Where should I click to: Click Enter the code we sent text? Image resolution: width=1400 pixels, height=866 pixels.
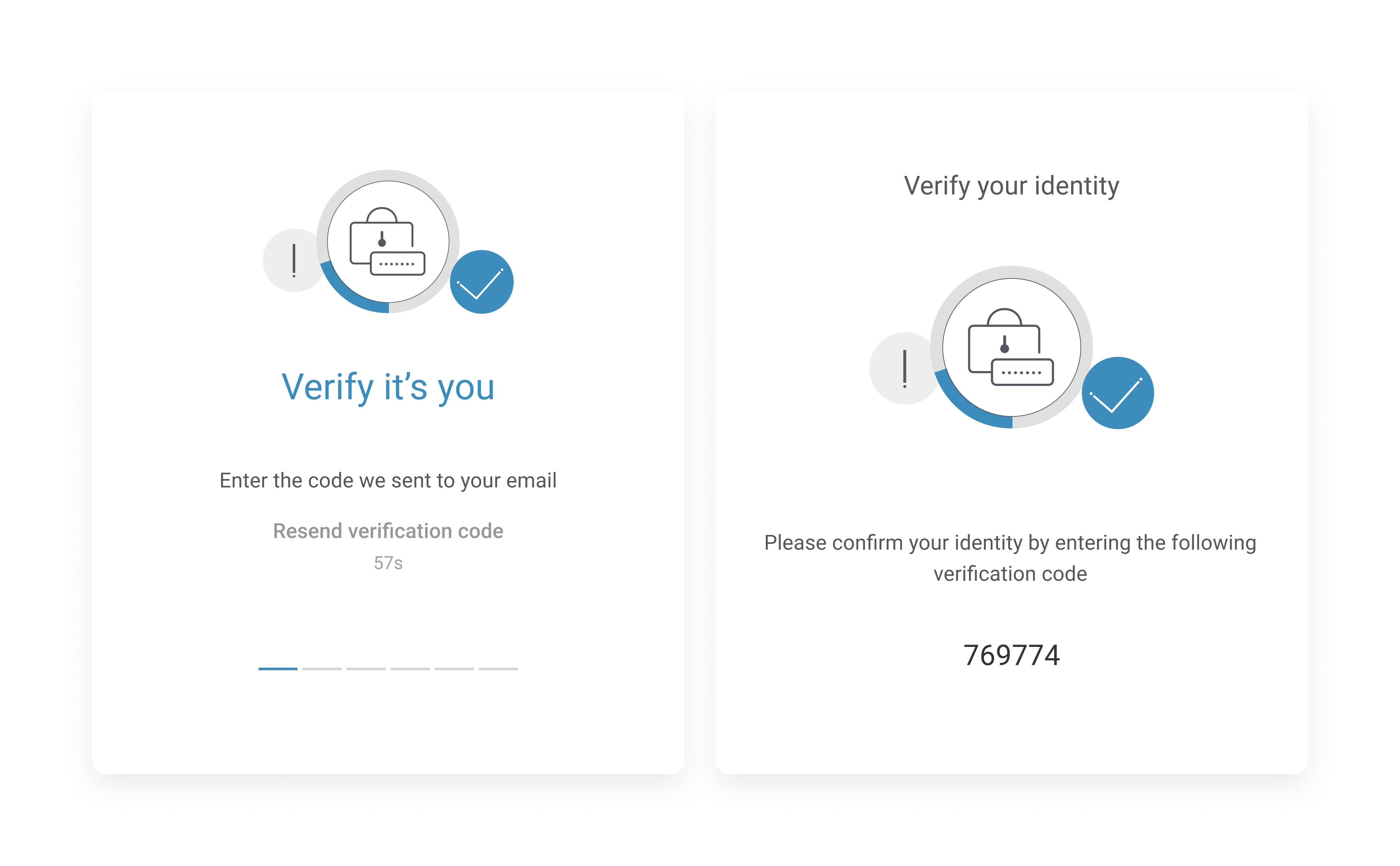coord(388,481)
